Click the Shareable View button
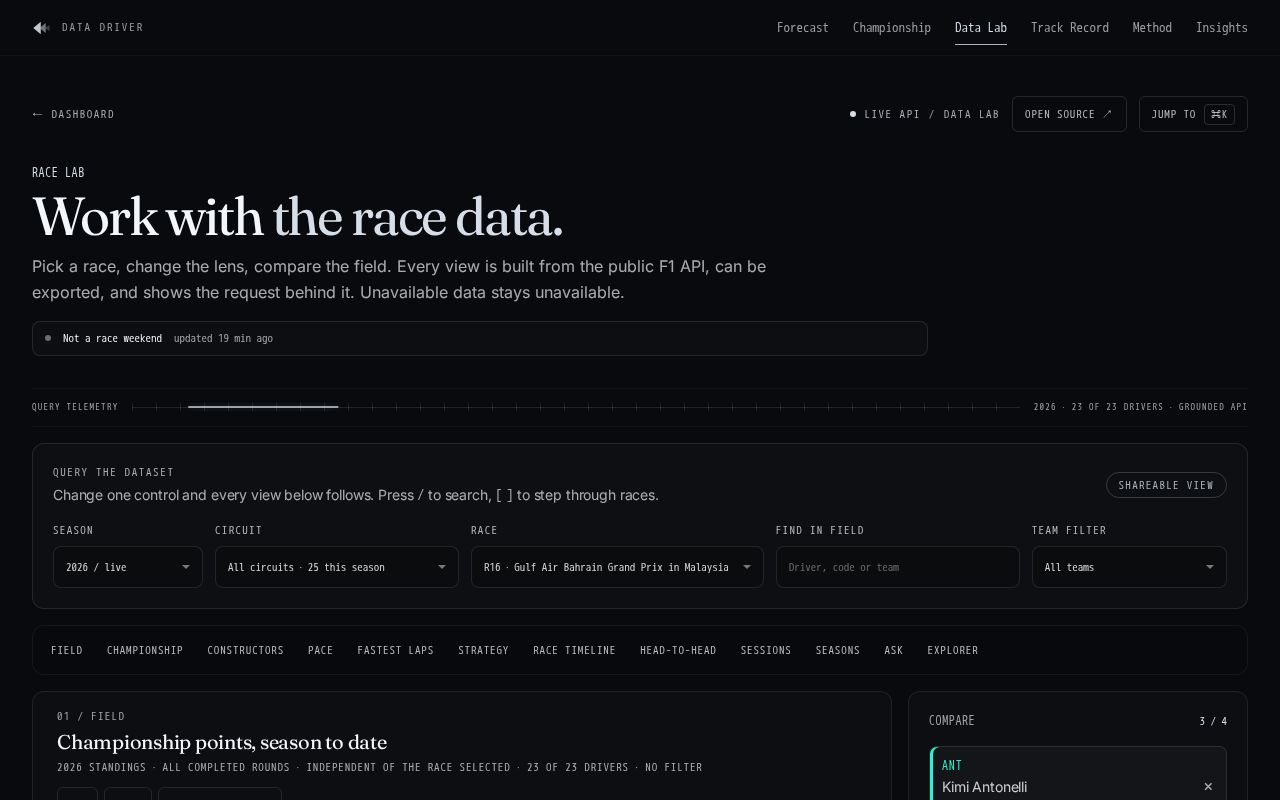Image resolution: width=1280 pixels, height=800 pixels. coord(1166,485)
